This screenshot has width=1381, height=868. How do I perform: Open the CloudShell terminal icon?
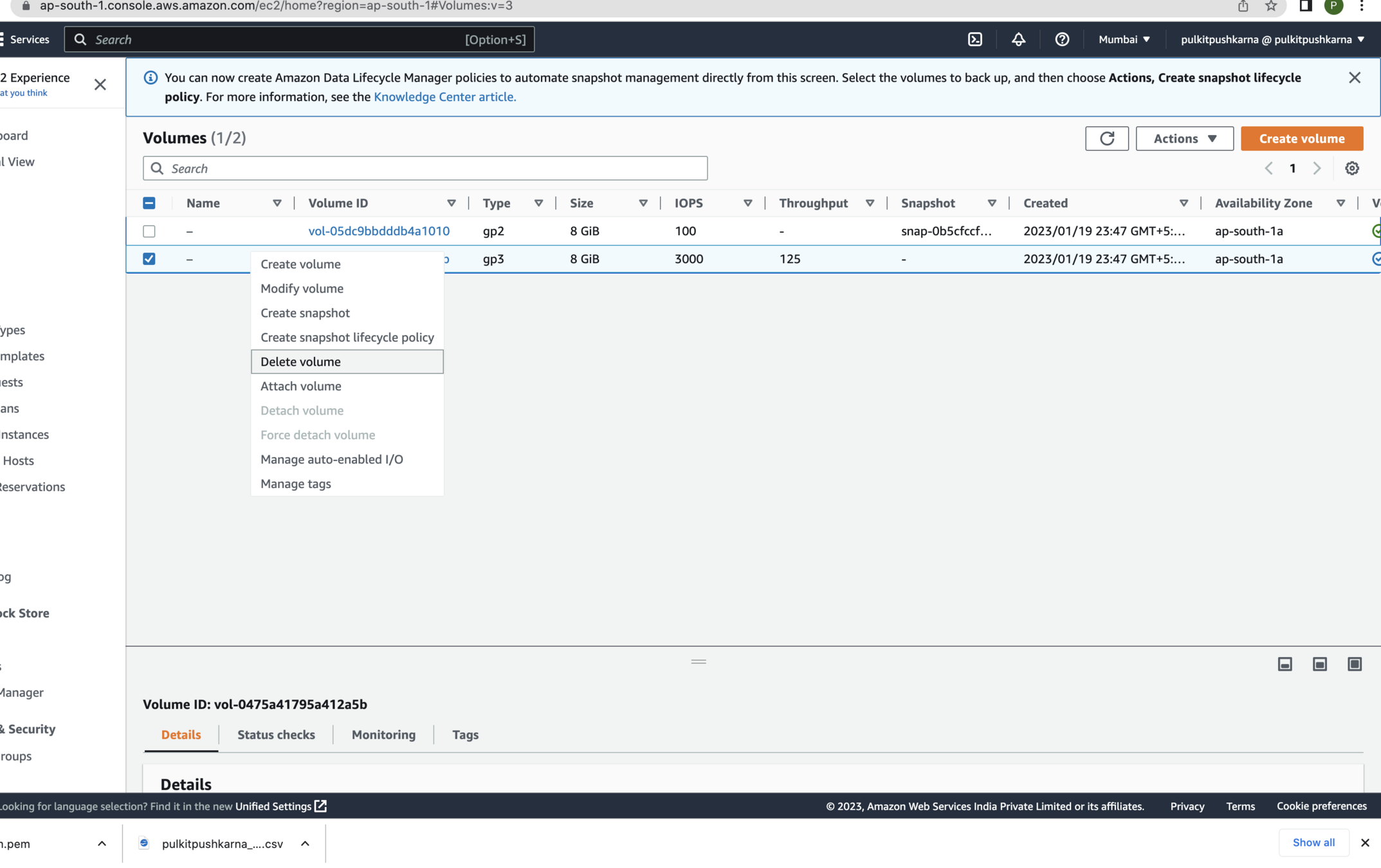(974, 39)
